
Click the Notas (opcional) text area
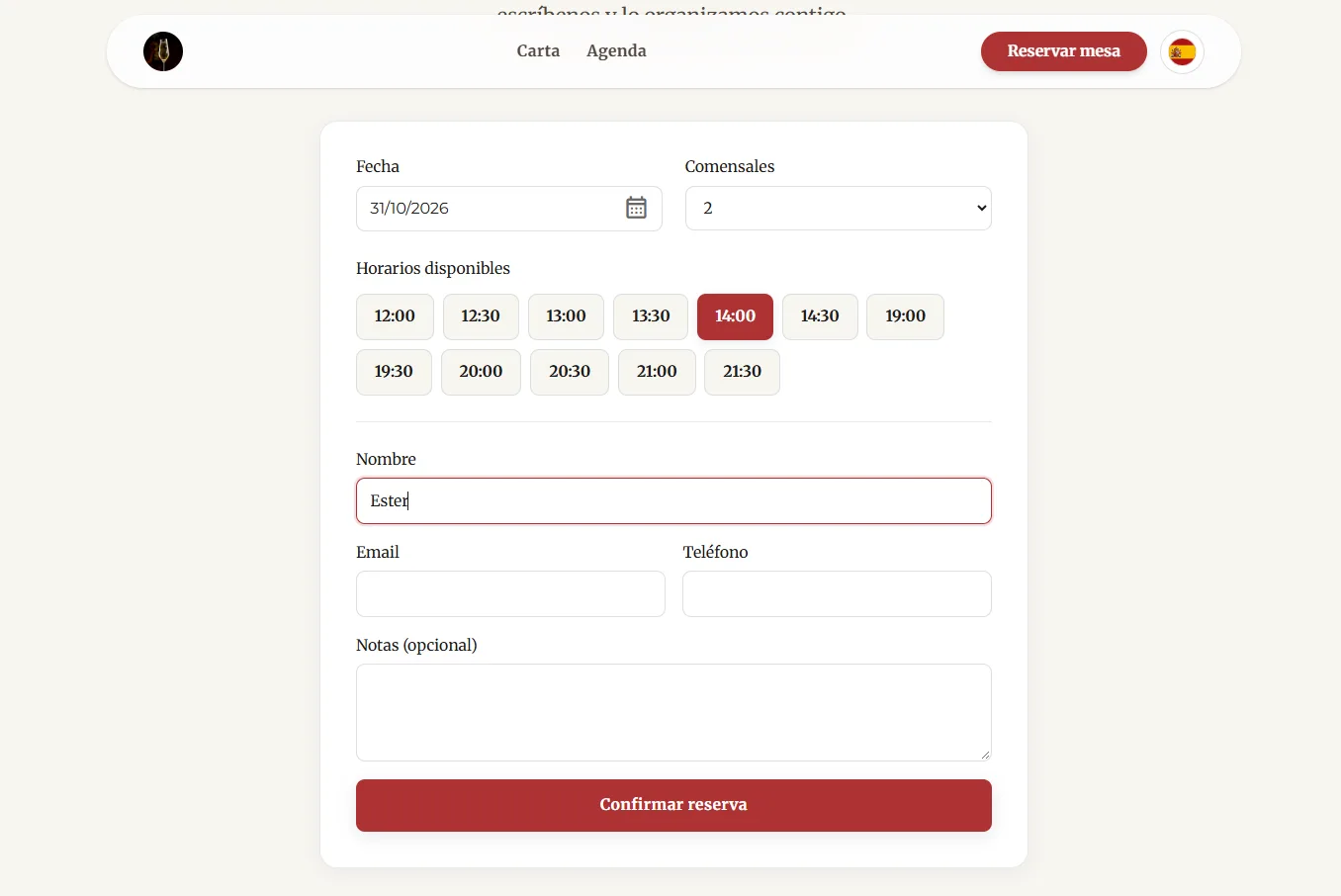point(673,712)
